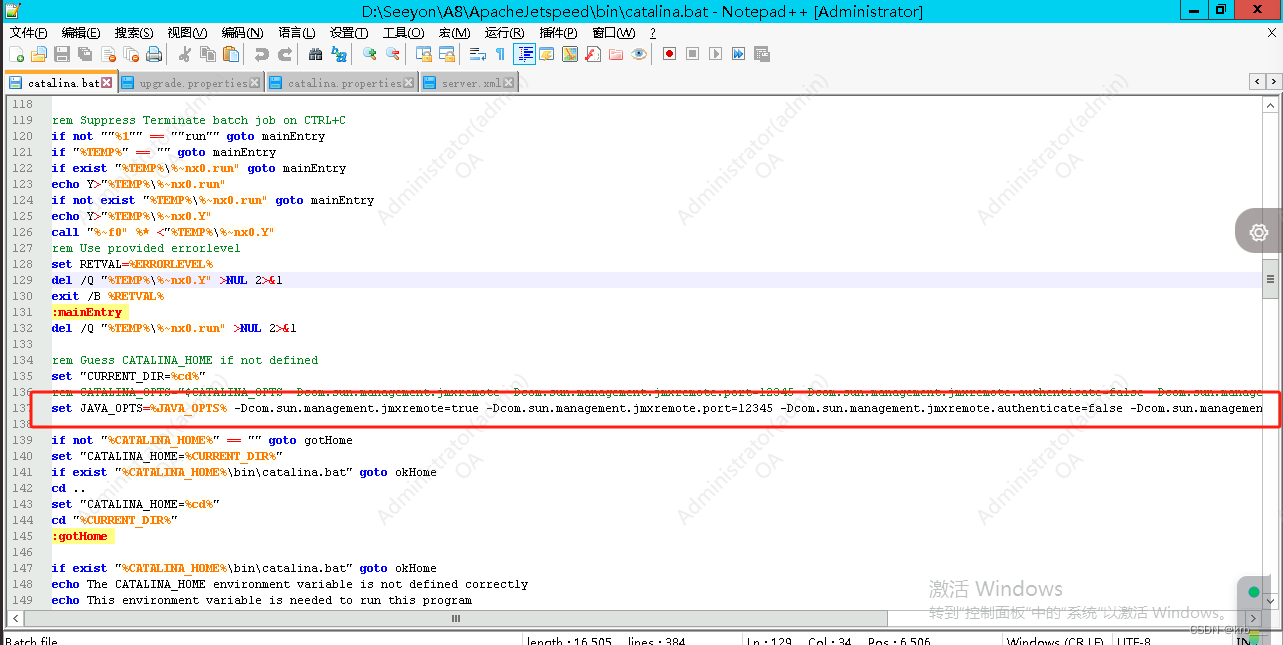Close the catalina.bat tab
Image resolution: width=1283 pixels, height=645 pixels.
(108, 83)
